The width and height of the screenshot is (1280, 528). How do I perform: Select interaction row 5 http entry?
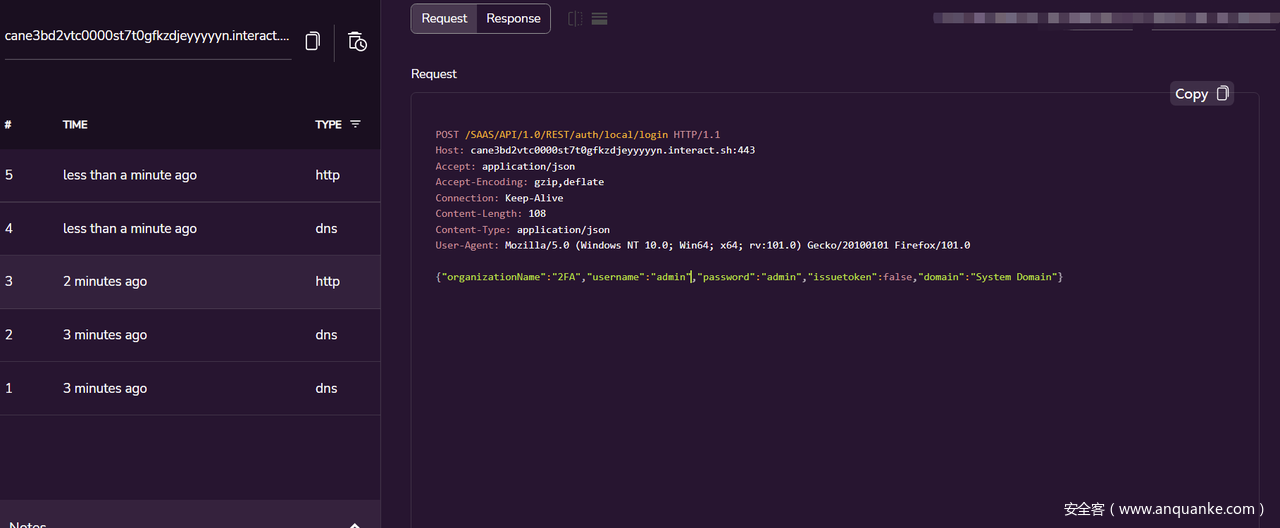click(x=190, y=175)
